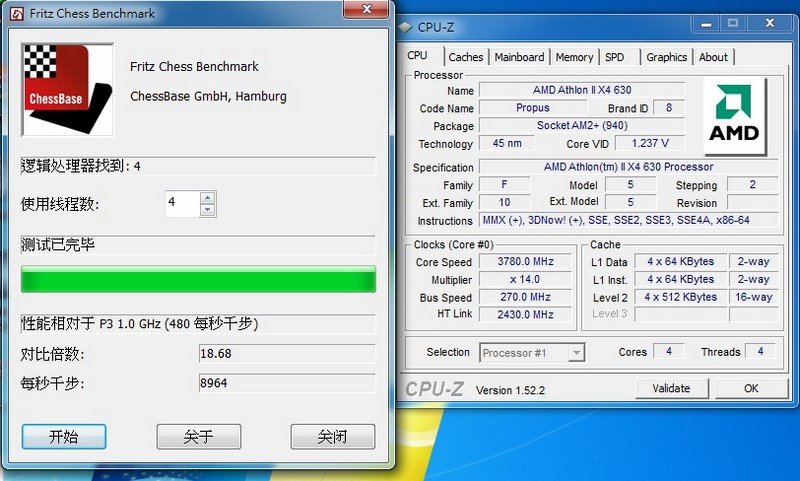Click the Multiplier value x 14.0
800x481 pixels.
[x=526, y=280]
